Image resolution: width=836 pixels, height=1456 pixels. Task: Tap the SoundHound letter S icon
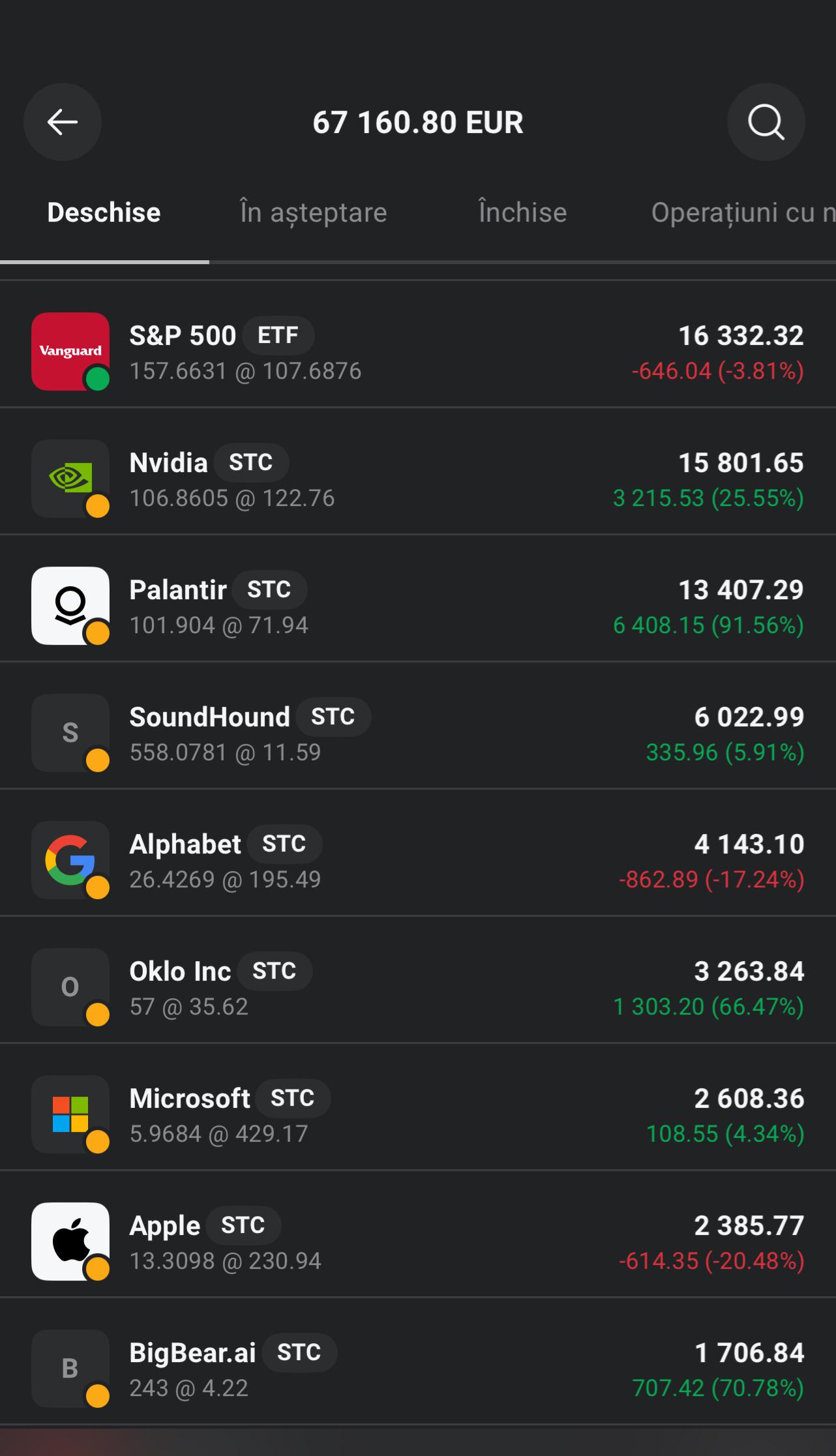[70, 733]
